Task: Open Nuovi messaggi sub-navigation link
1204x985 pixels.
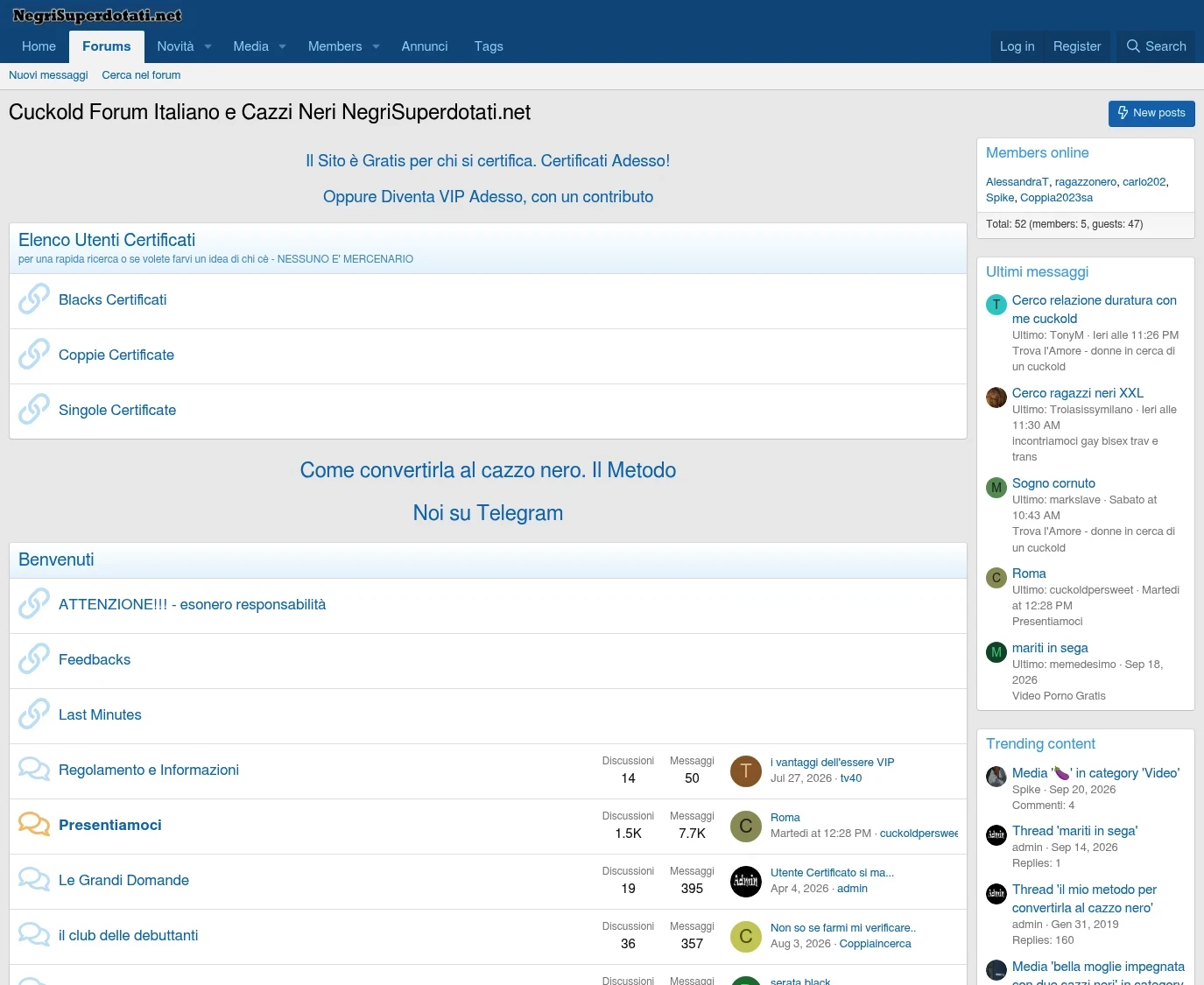Action: click(48, 75)
